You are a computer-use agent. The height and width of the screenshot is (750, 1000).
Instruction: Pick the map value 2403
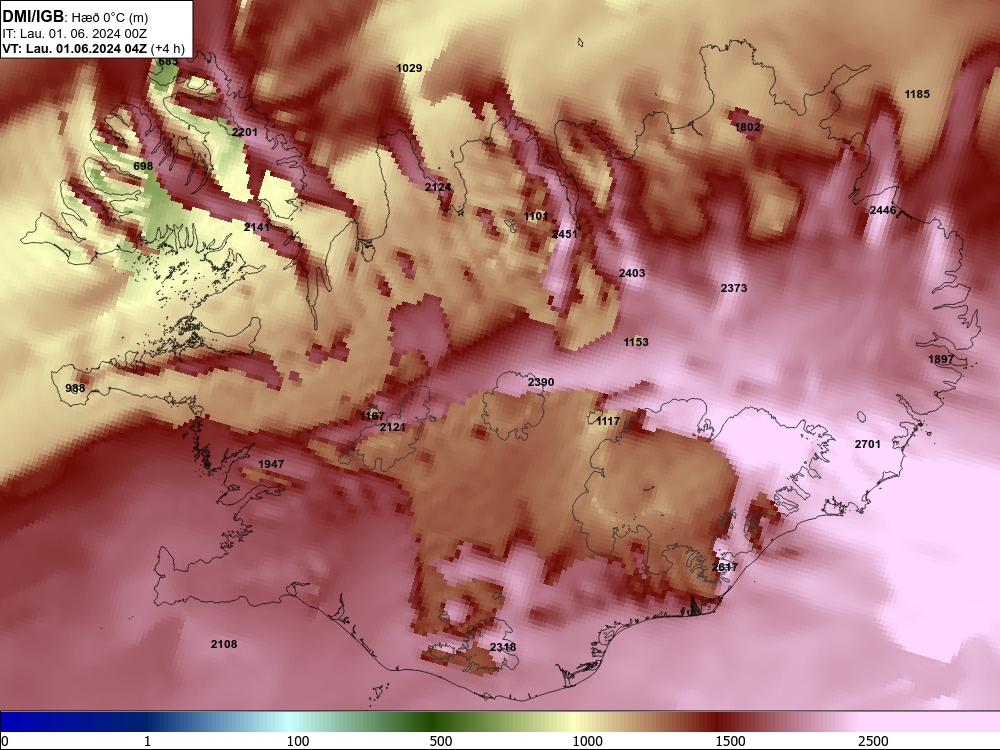[x=632, y=274]
